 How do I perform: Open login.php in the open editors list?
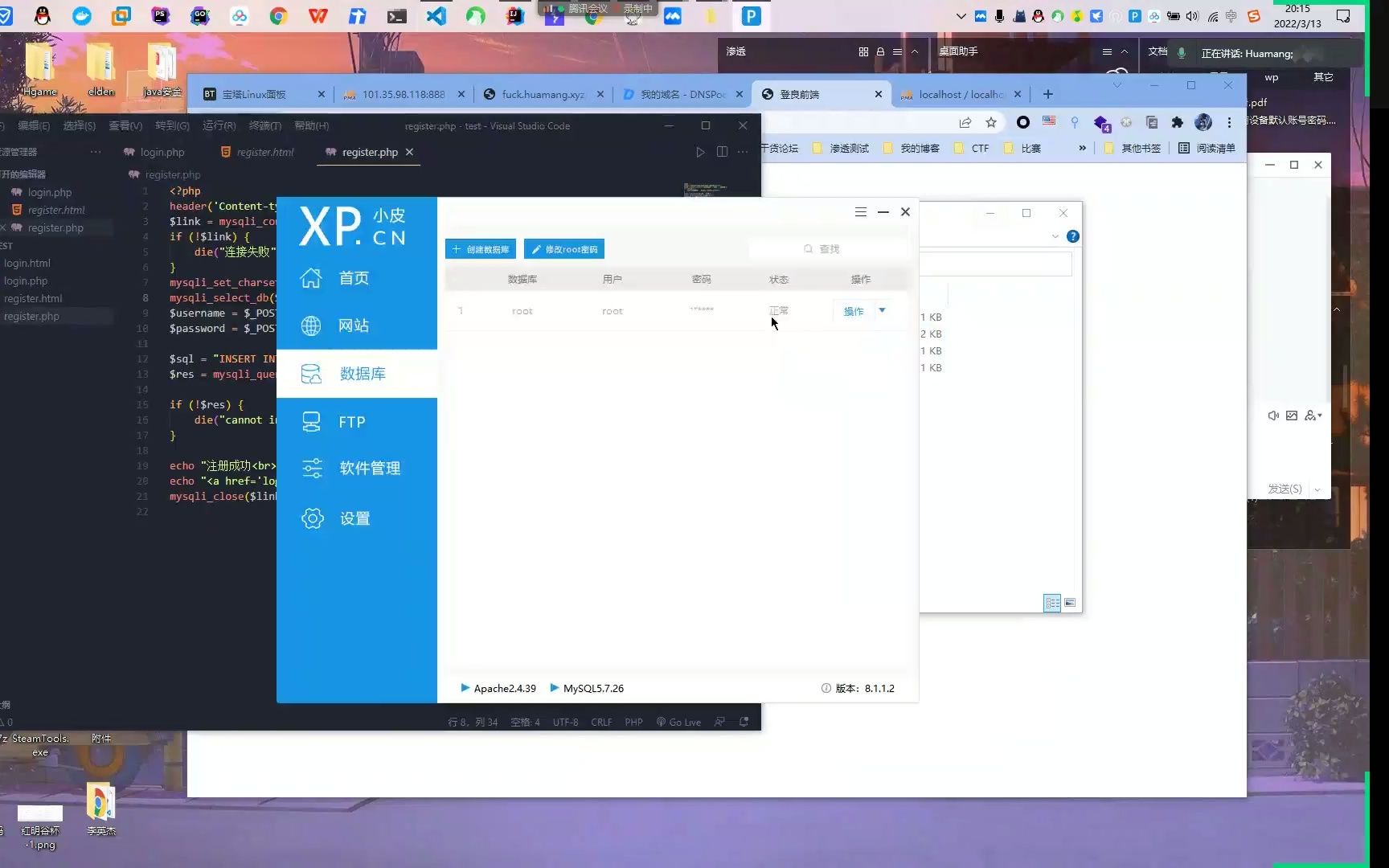point(50,192)
